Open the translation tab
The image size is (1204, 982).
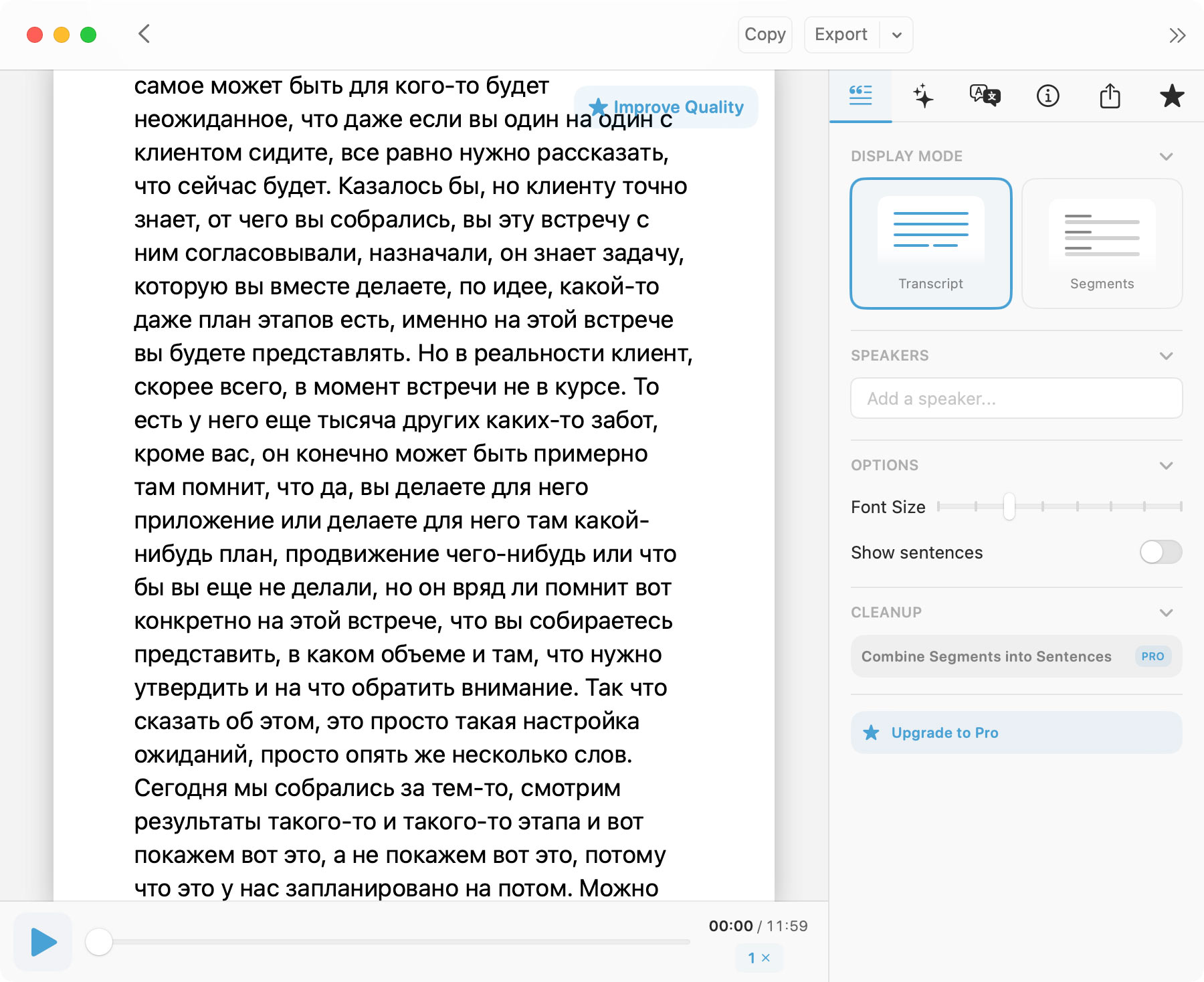click(x=985, y=96)
